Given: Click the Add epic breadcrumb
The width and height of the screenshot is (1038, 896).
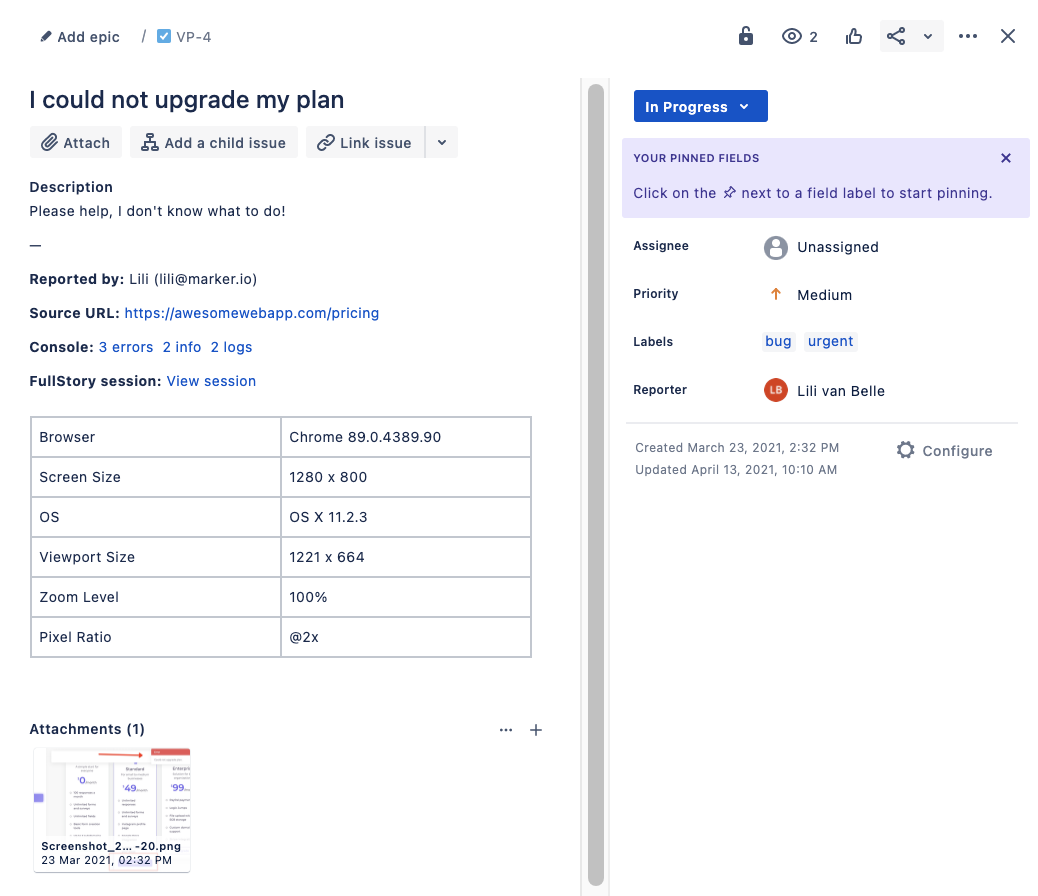Looking at the screenshot, I should point(79,36).
